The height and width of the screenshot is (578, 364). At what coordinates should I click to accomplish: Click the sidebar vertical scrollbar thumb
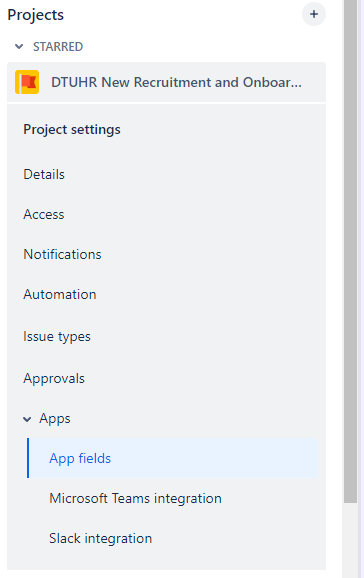click(350, 251)
